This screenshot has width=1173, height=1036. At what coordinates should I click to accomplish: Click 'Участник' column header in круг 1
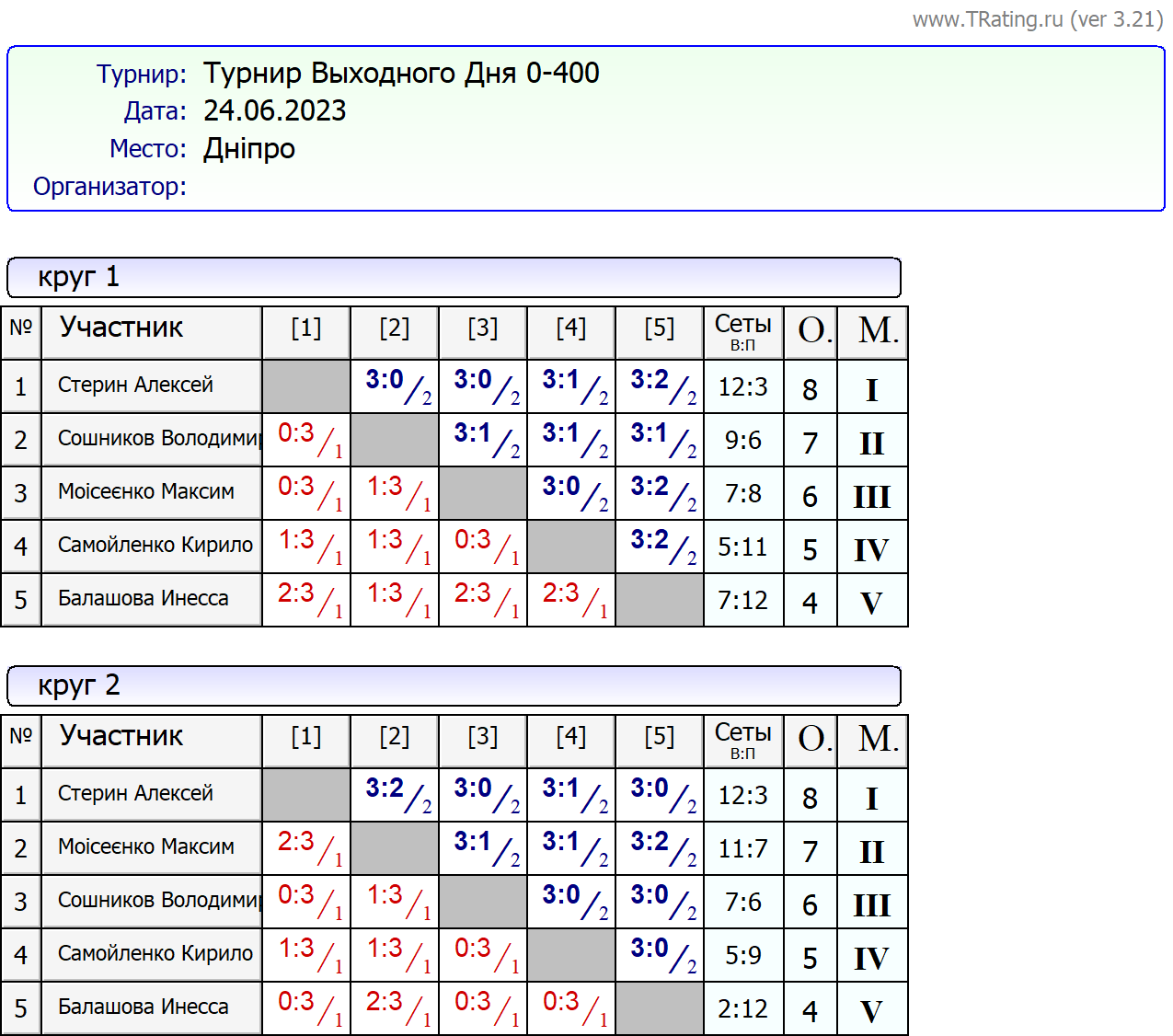point(121,328)
